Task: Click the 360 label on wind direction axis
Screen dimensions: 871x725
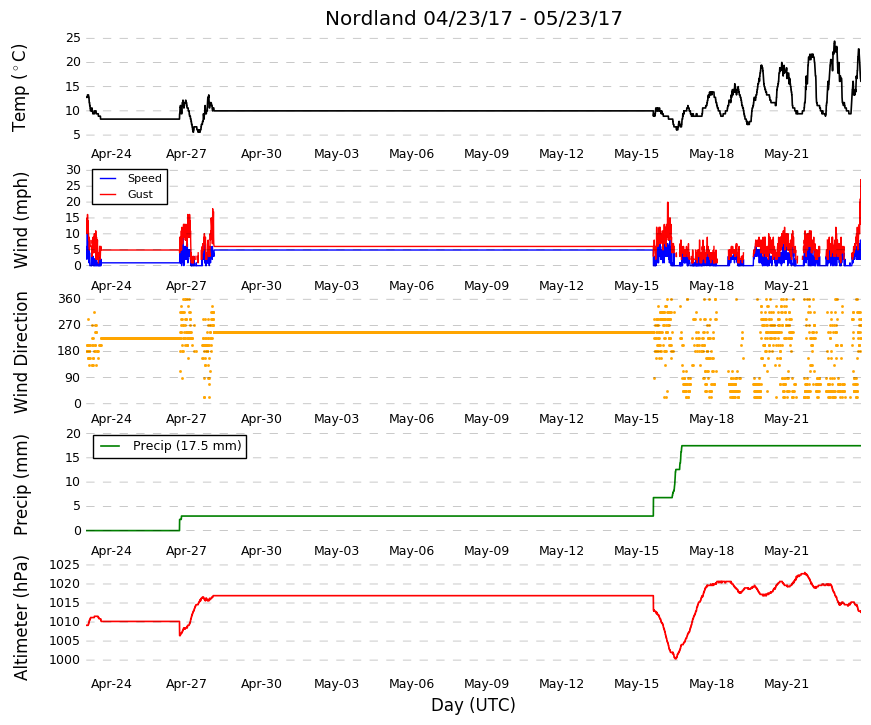Action: (x=70, y=299)
